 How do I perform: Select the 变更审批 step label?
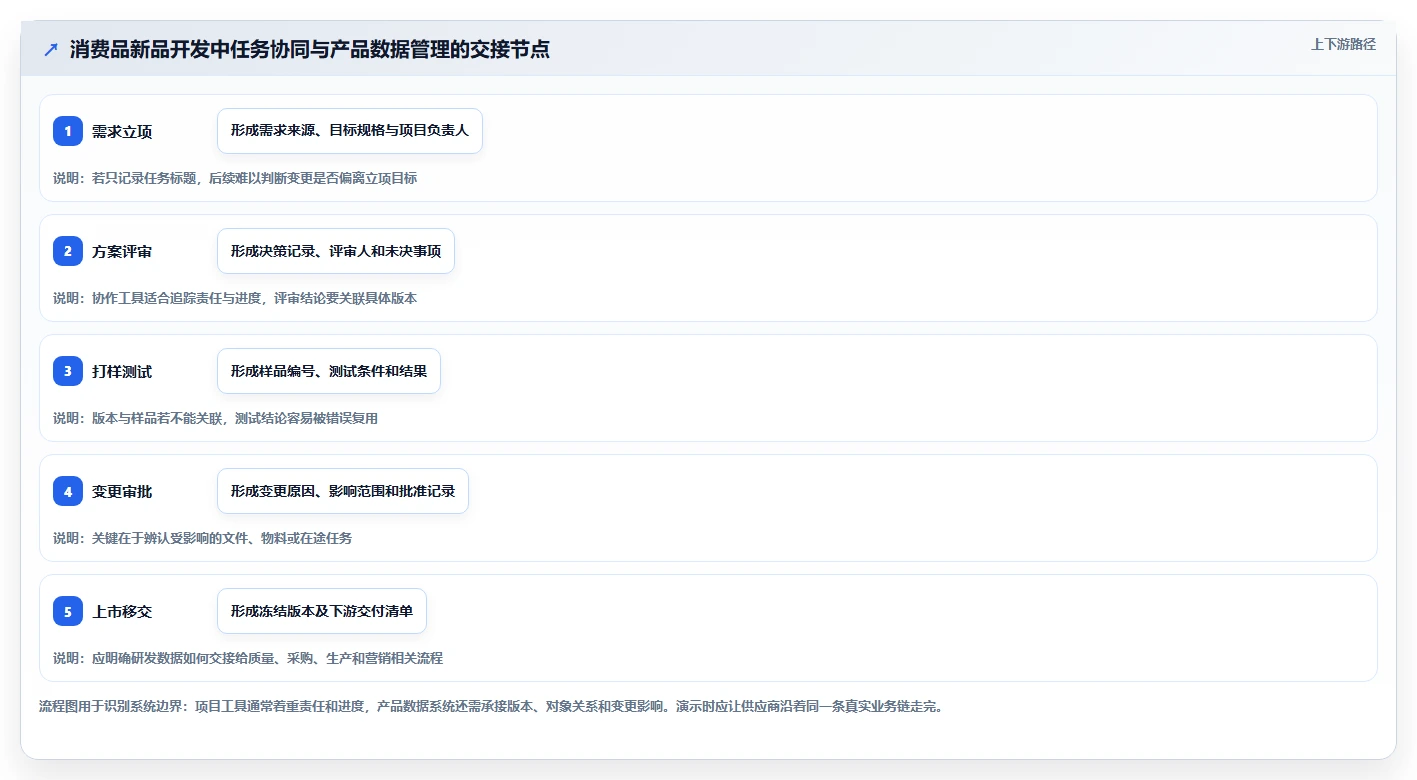coord(122,492)
